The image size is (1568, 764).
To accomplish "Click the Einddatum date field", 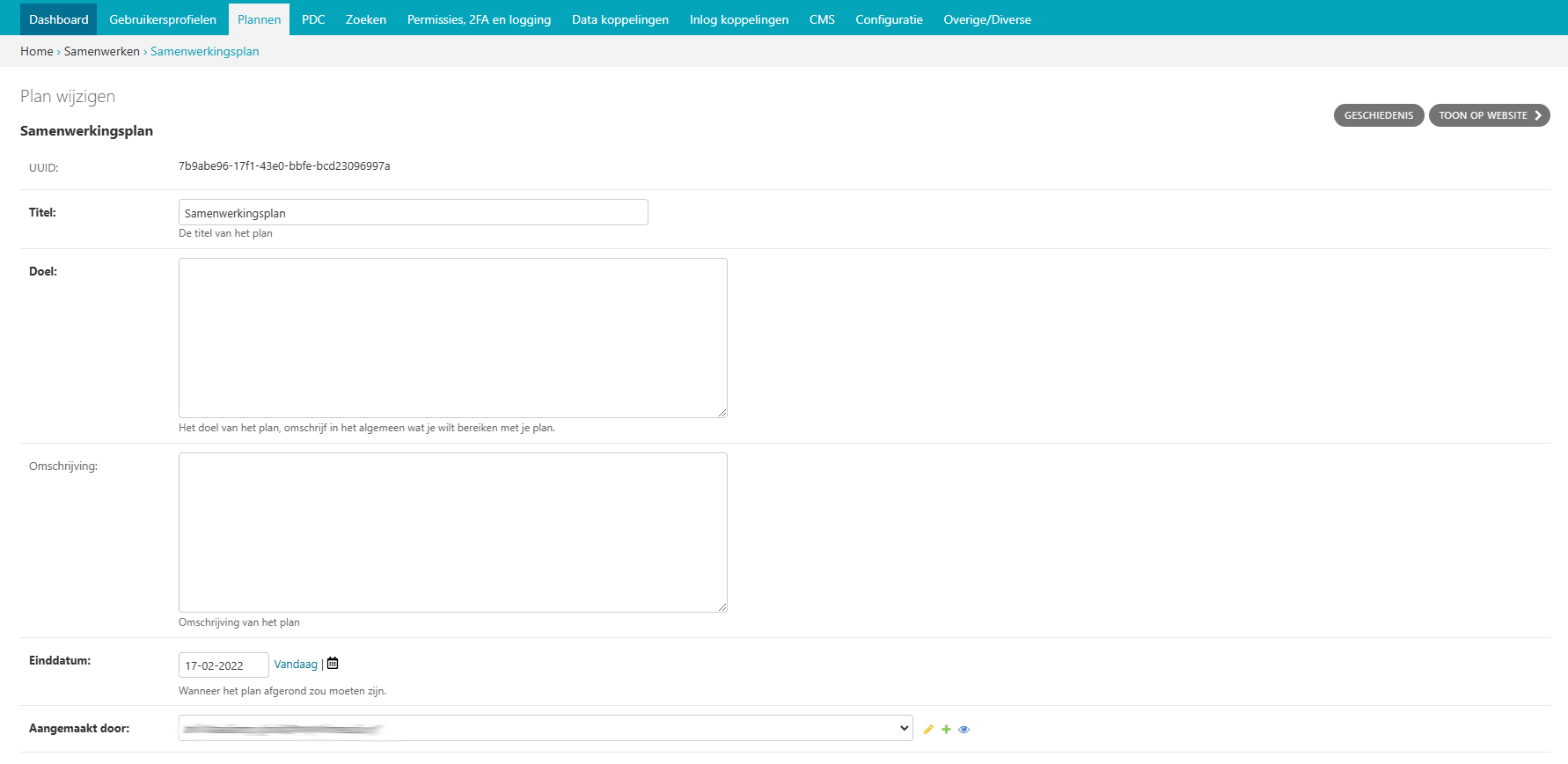I will point(223,665).
